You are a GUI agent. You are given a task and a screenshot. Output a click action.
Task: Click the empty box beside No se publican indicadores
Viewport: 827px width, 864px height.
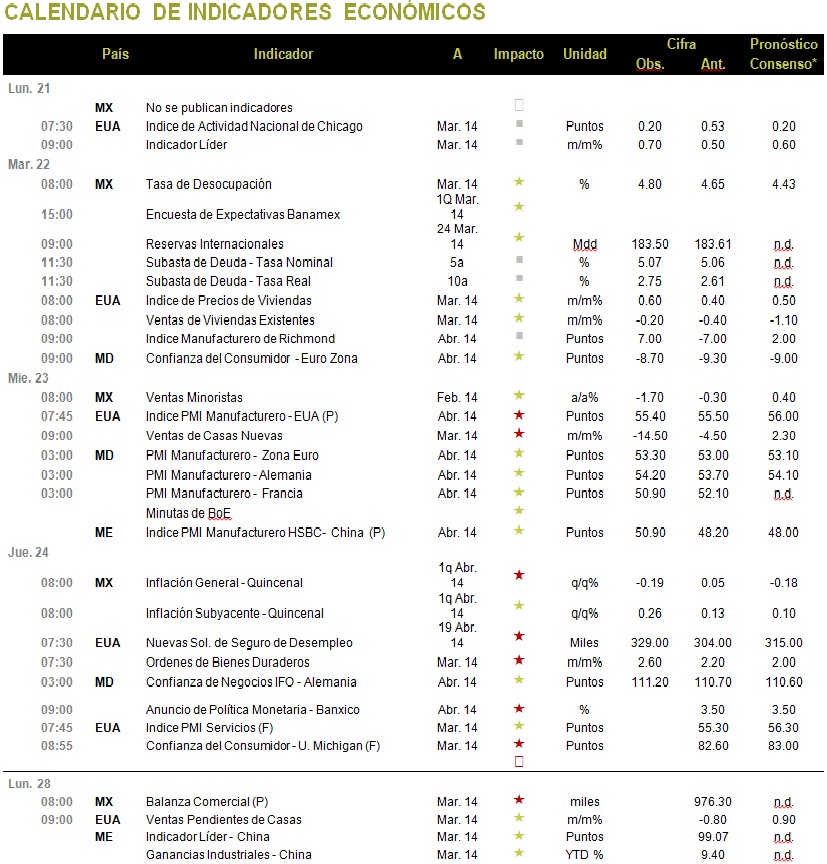[519, 105]
